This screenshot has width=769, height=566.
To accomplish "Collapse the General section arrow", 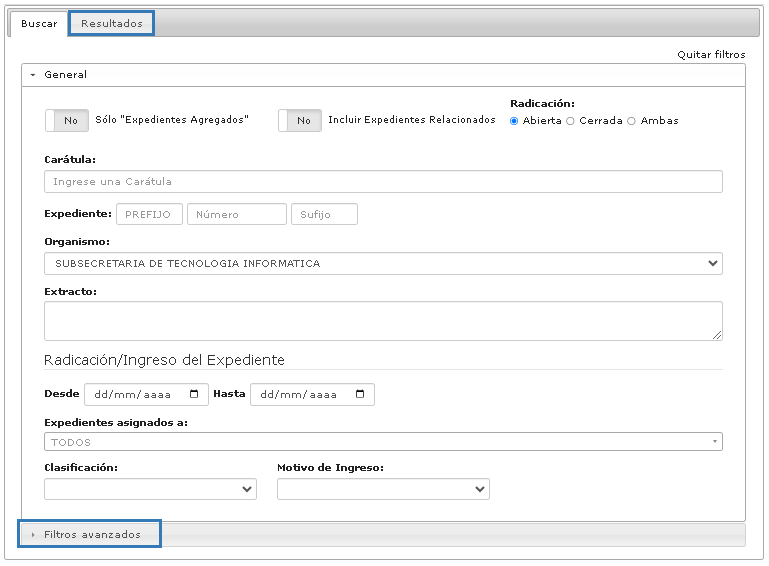I will tap(33, 75).
